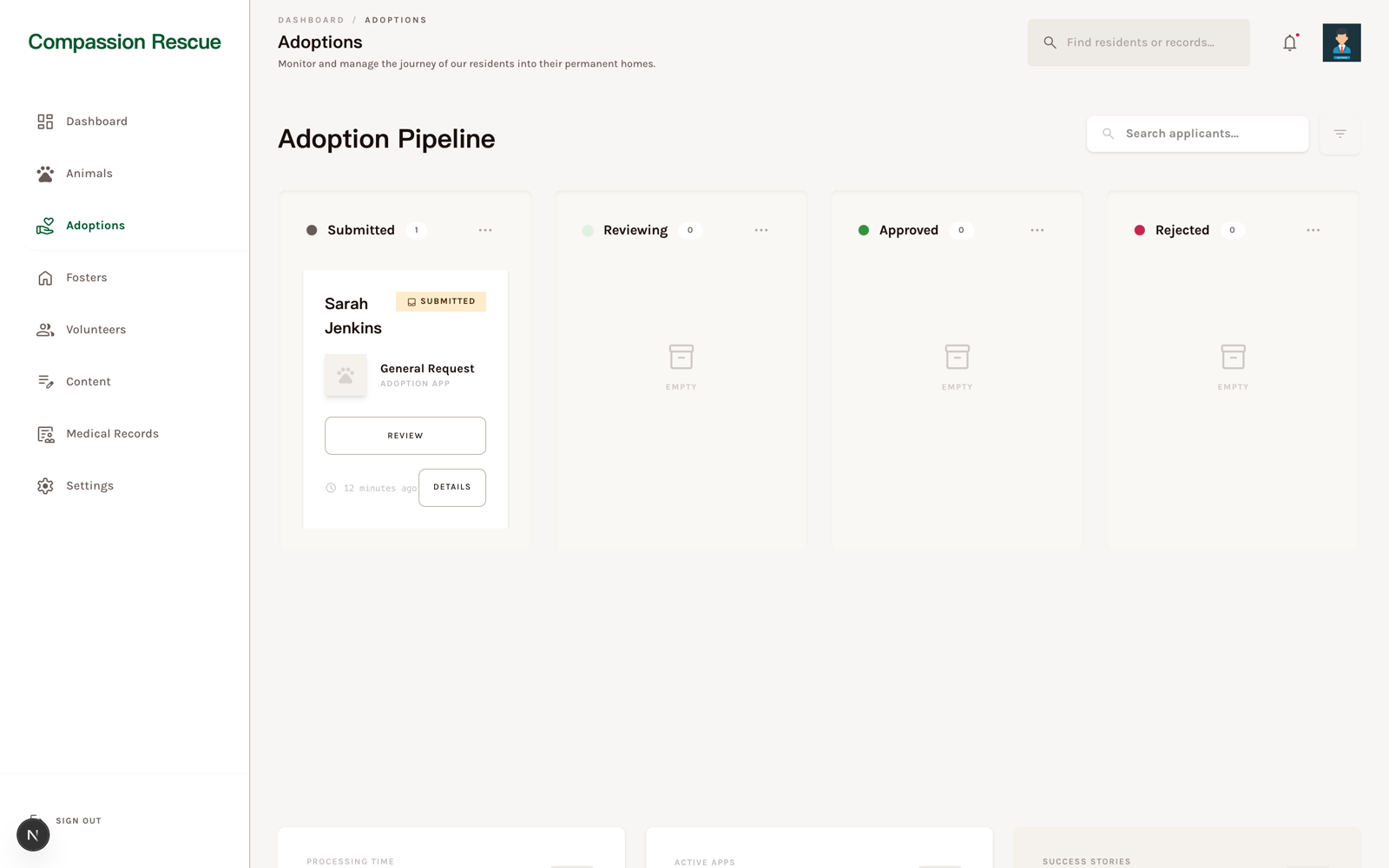Focus the Find residents or records search
The width and height of the screenshot is (1389, 868).
click(1138, 43)
